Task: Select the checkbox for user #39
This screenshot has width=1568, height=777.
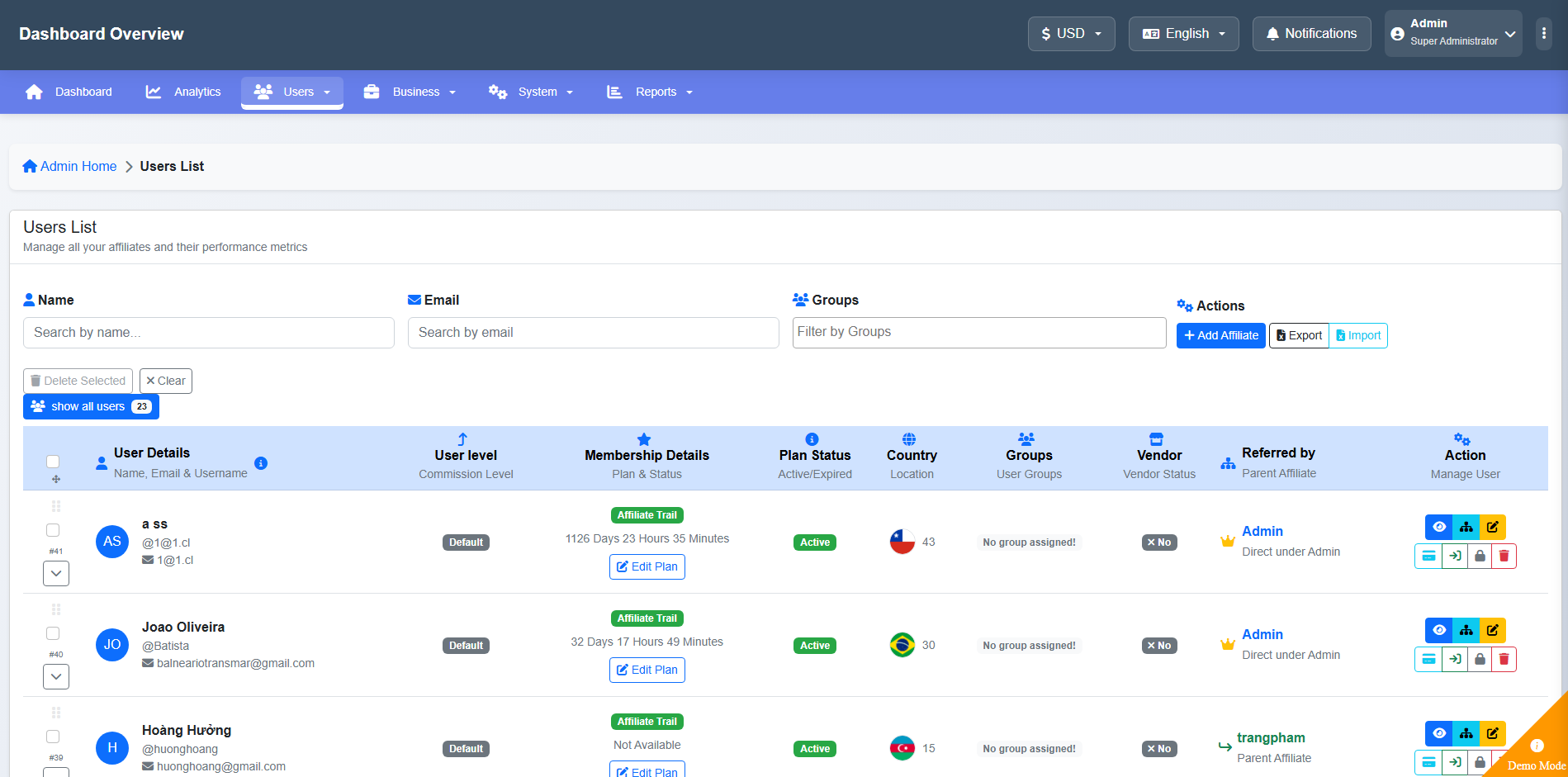Action: (53, 737)
